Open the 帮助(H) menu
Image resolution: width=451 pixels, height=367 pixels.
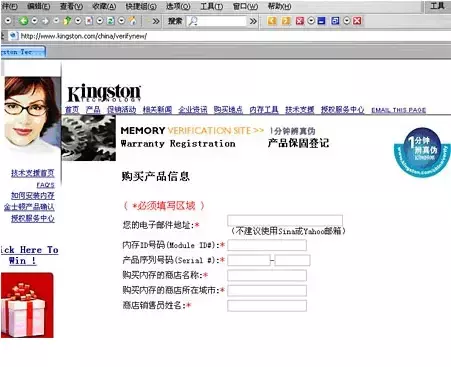coord(279,6)
